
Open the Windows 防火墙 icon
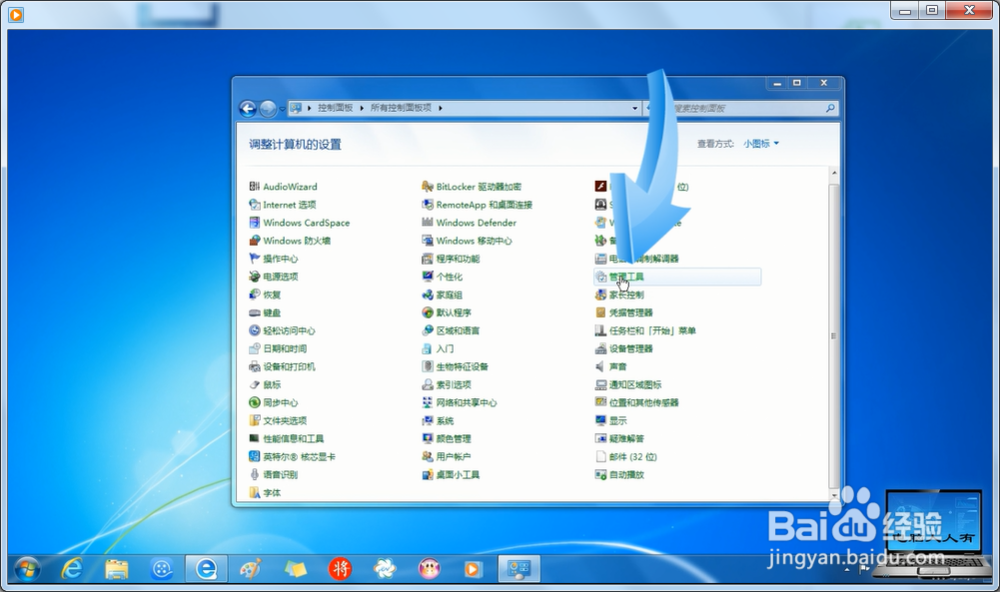(254, 240)
